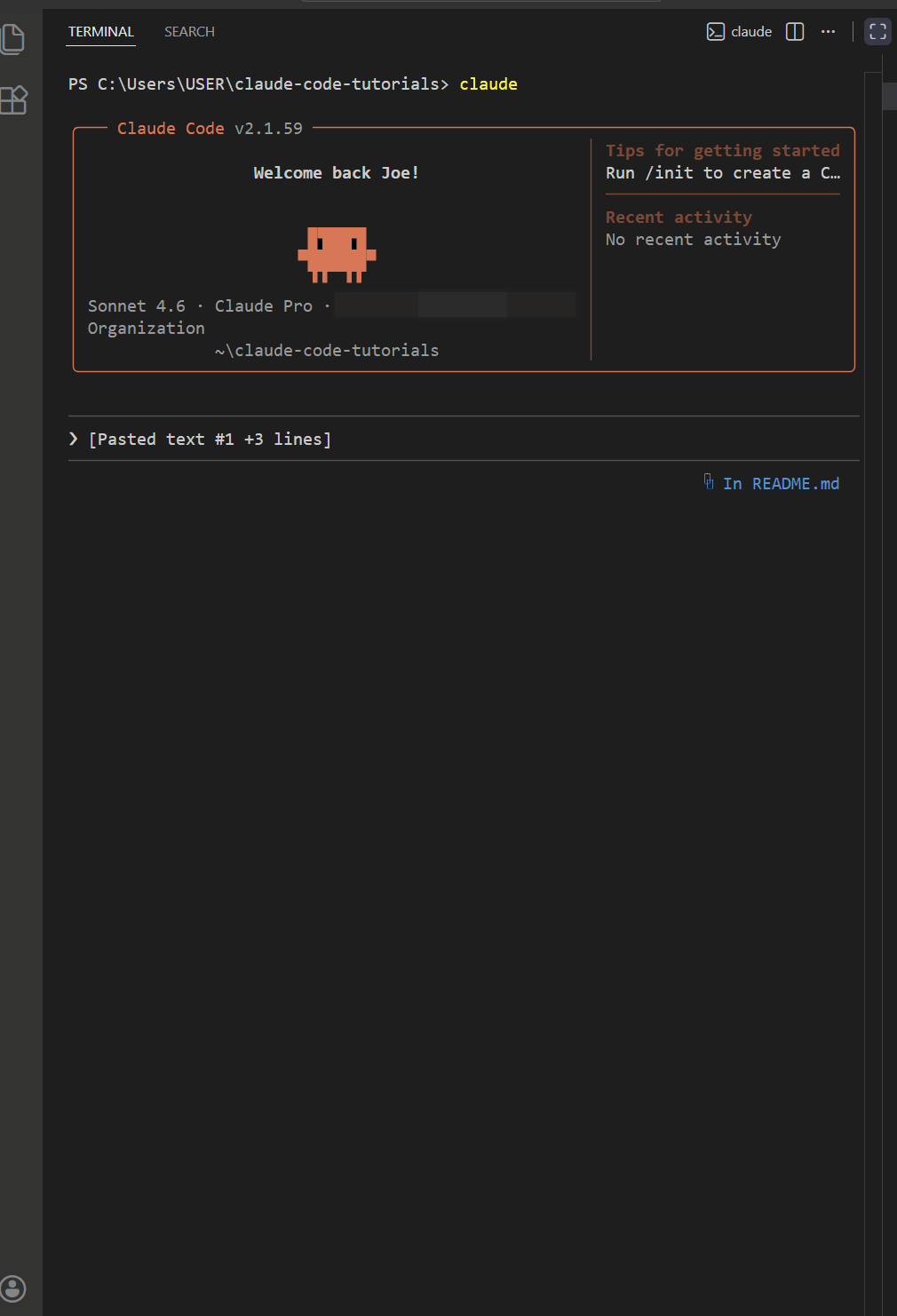
Task: Click the Run /init tip text
Action: (722, 172)
